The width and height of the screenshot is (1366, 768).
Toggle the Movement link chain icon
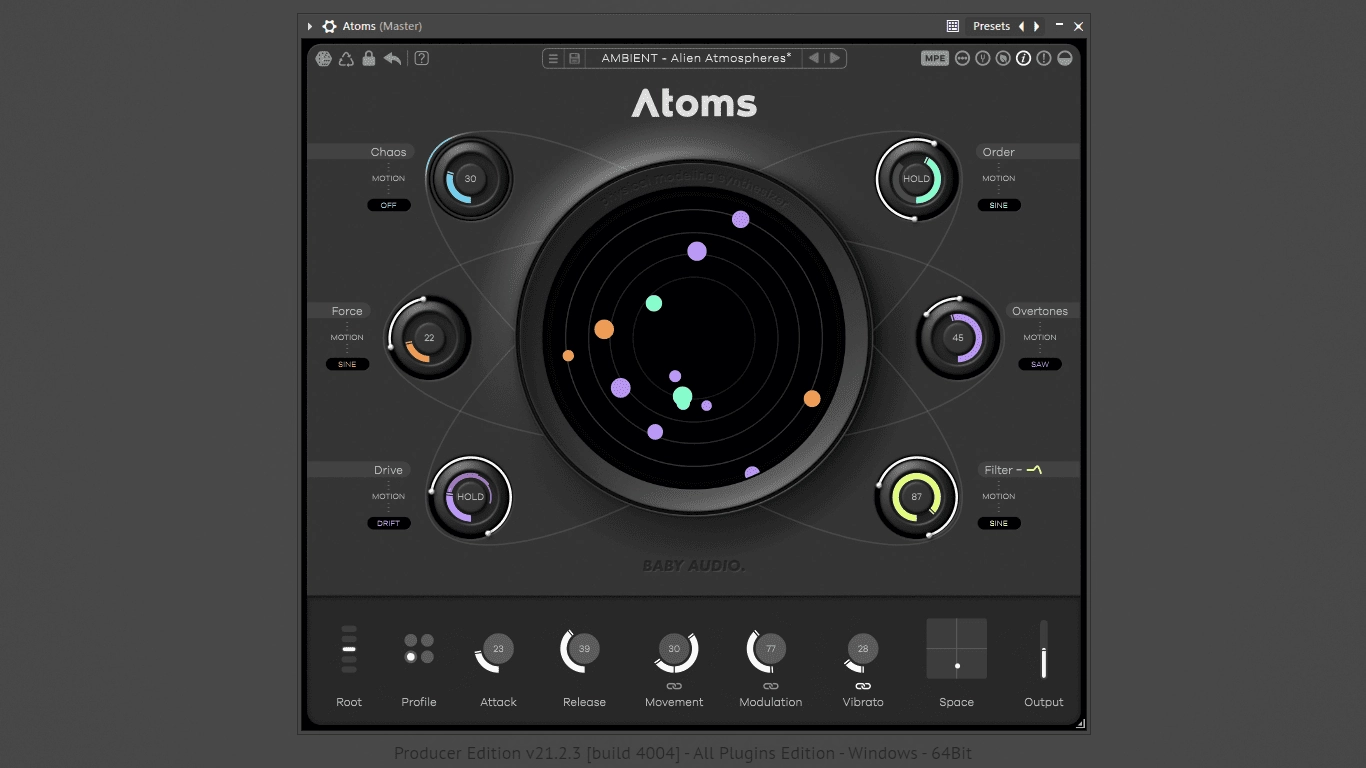point(674,686)
